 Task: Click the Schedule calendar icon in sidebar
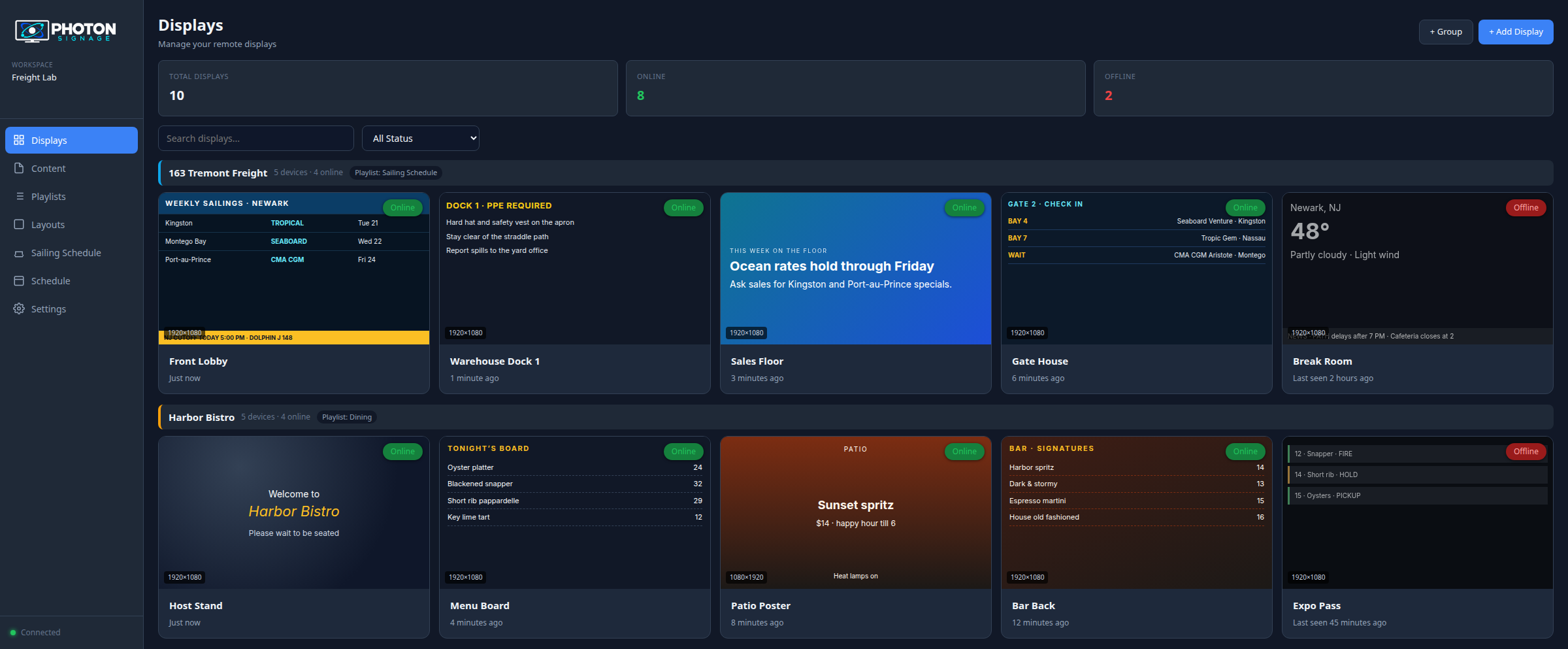pyautogui.click(x=19, y=280)
